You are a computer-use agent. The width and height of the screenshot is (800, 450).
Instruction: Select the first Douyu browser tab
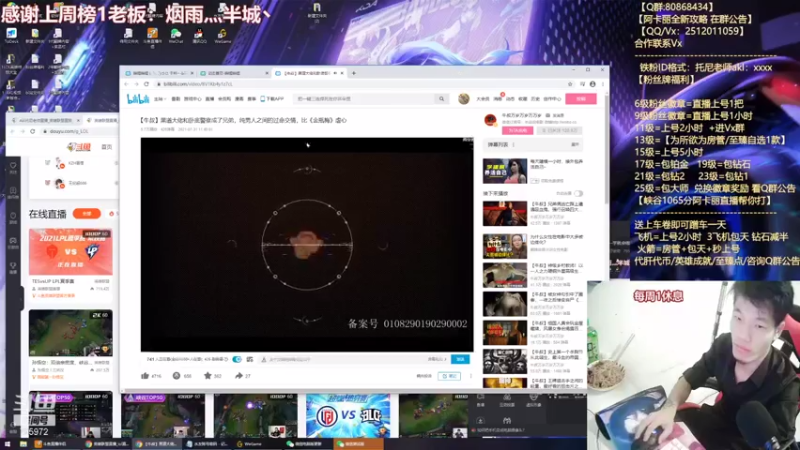(46, 120)
